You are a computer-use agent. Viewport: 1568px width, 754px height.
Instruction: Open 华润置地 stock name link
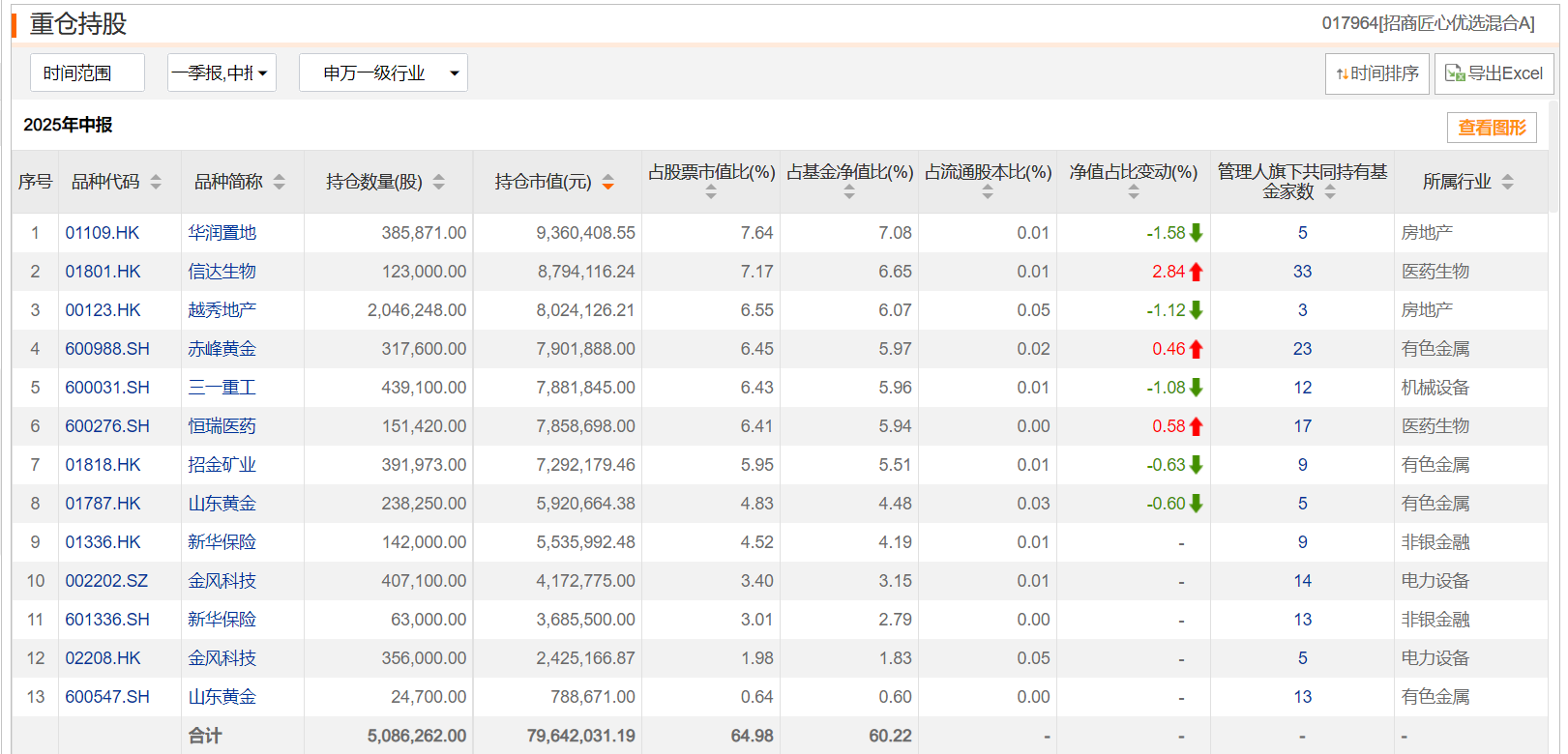222,233
